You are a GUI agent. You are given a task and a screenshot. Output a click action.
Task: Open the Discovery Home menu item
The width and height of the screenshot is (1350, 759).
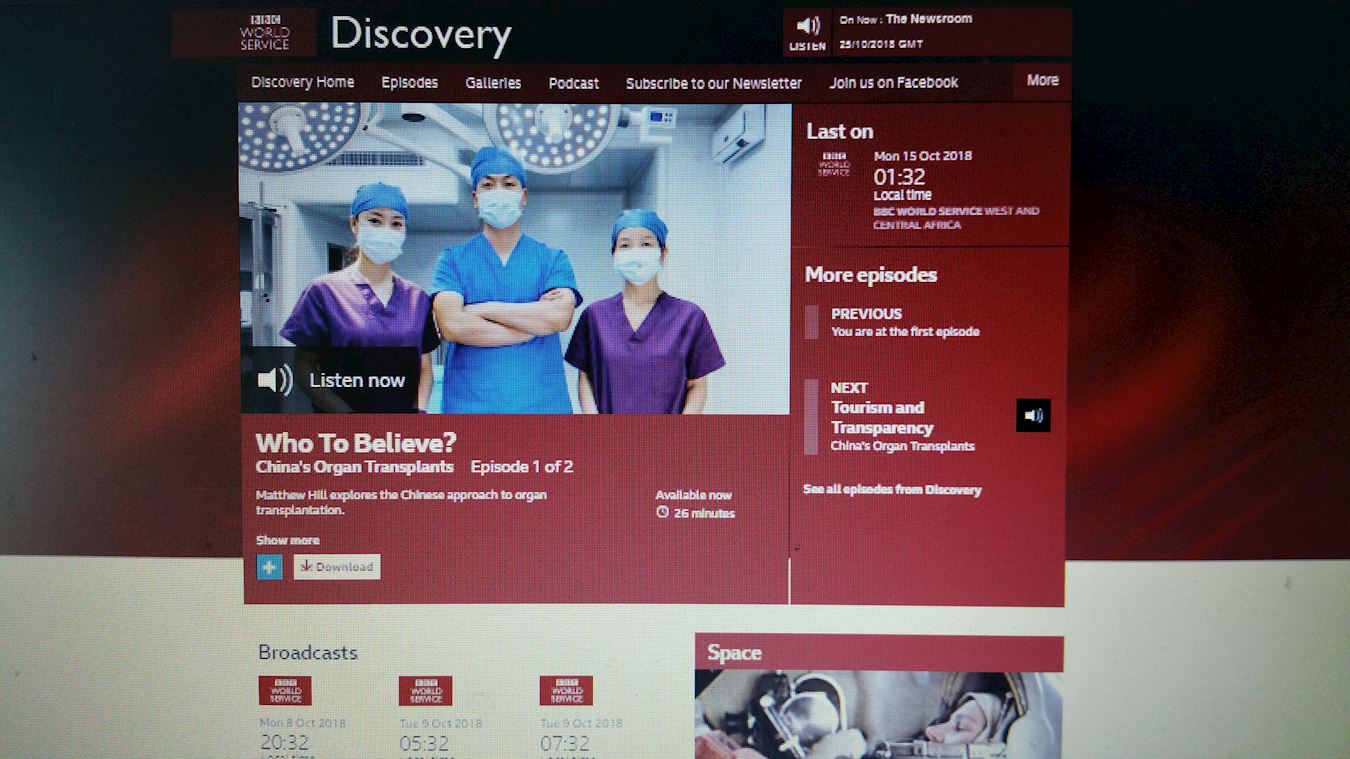[x=302, y=83]
